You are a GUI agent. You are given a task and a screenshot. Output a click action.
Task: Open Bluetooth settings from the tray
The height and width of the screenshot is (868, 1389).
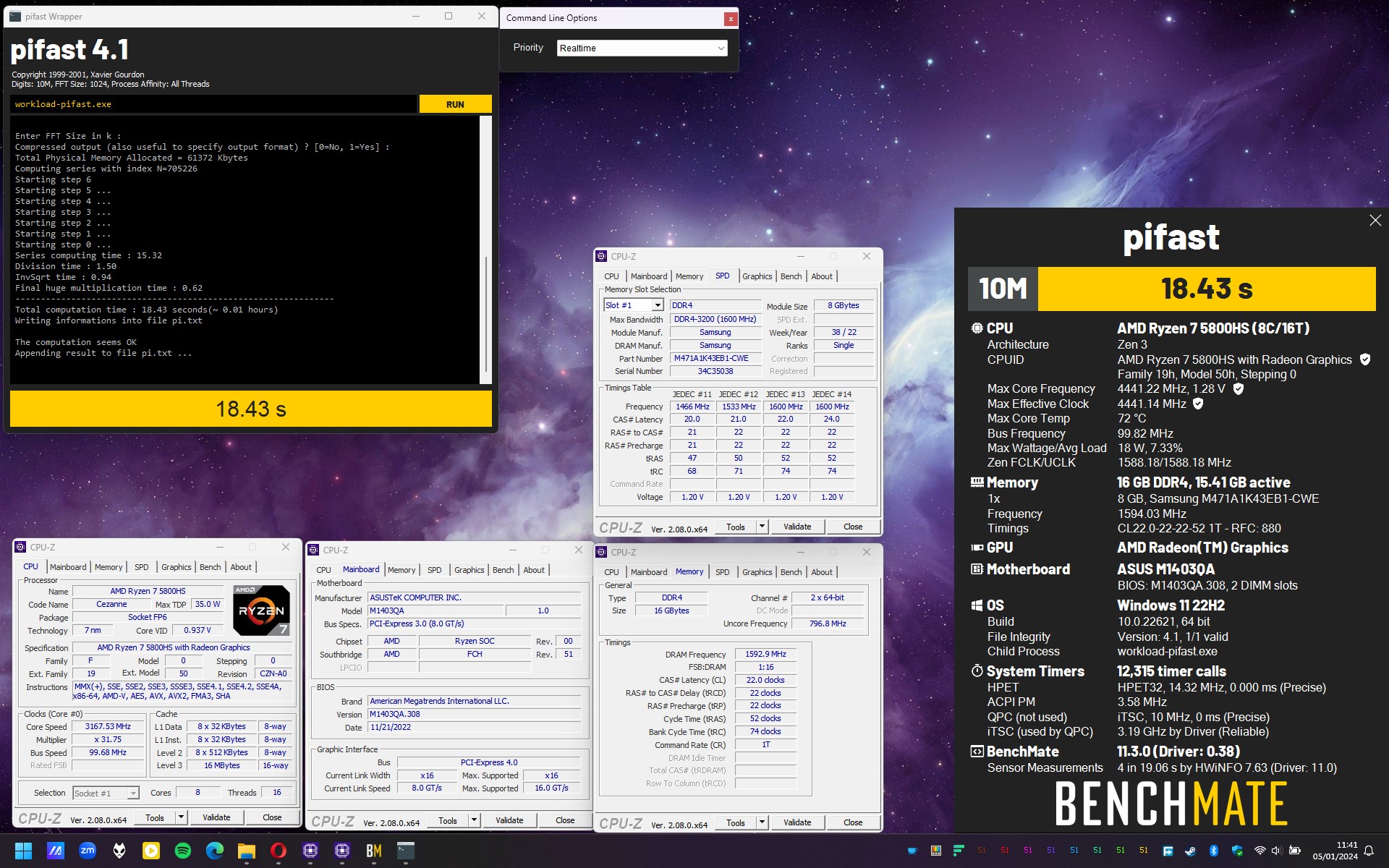[x=1214, y=851]
